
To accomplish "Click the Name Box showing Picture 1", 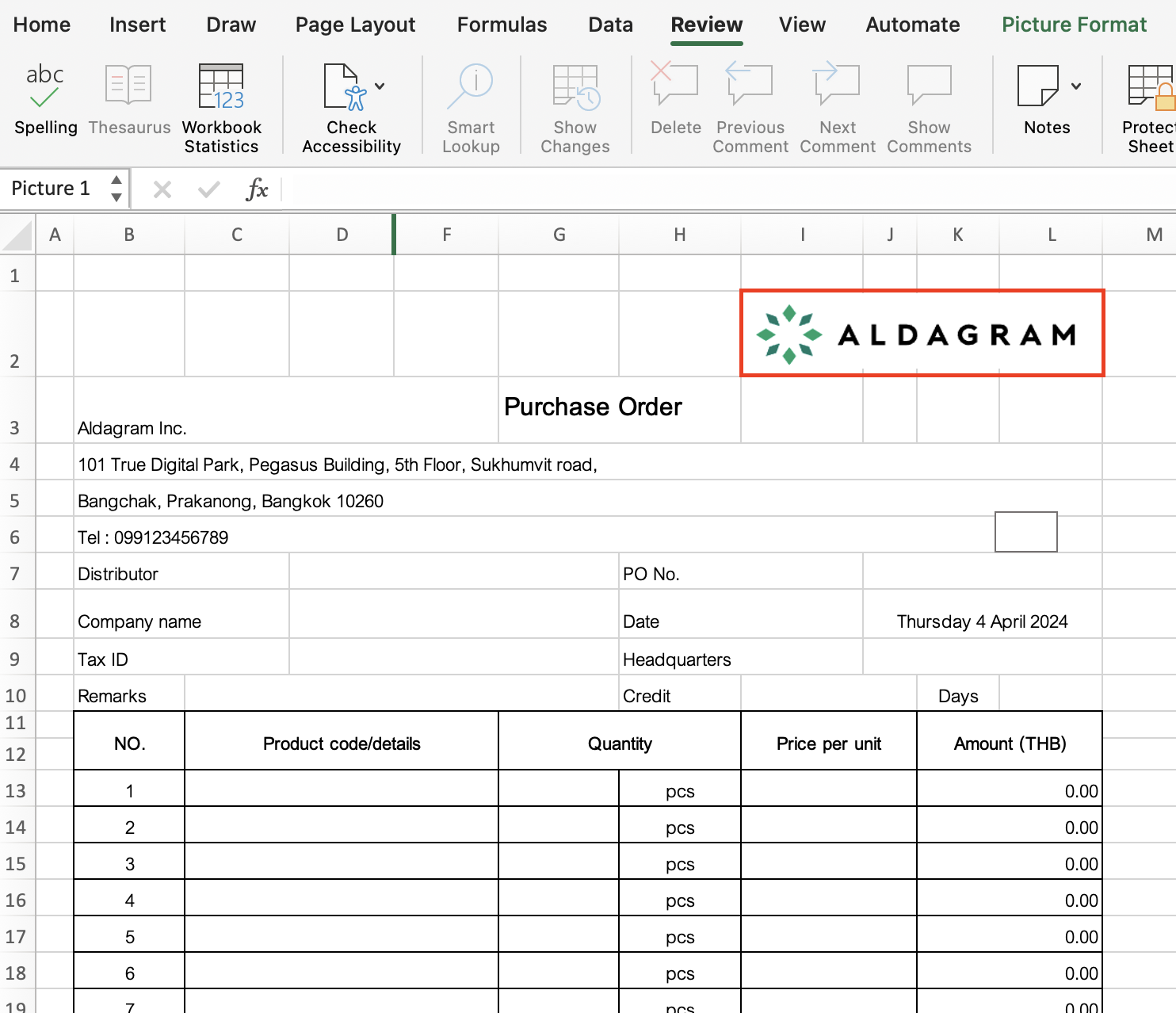I will pyautogui.click(x=52, y=189).
